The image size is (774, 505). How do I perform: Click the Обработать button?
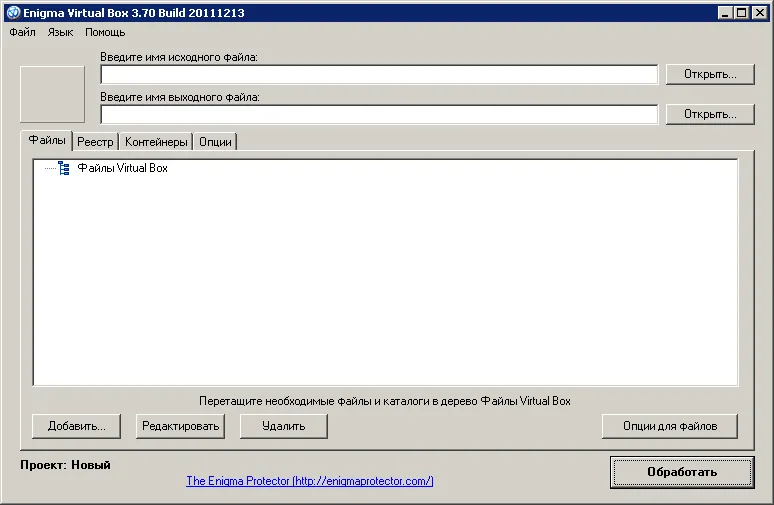click(x=682, y=472)
